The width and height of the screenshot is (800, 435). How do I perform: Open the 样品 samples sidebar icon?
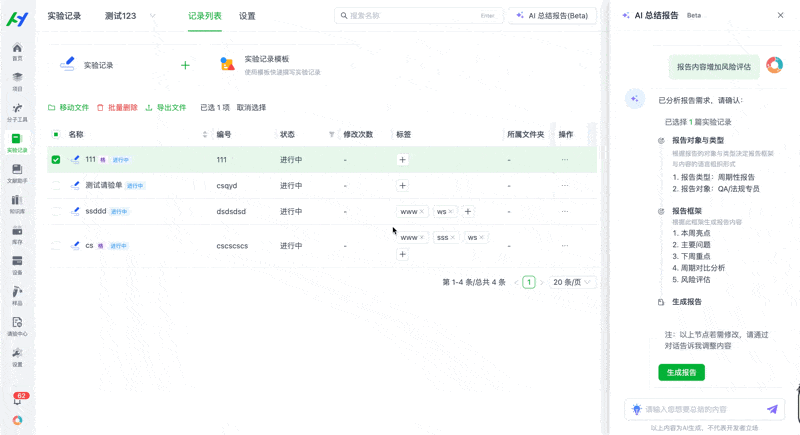pyautogui.click(x=17, y=296)
